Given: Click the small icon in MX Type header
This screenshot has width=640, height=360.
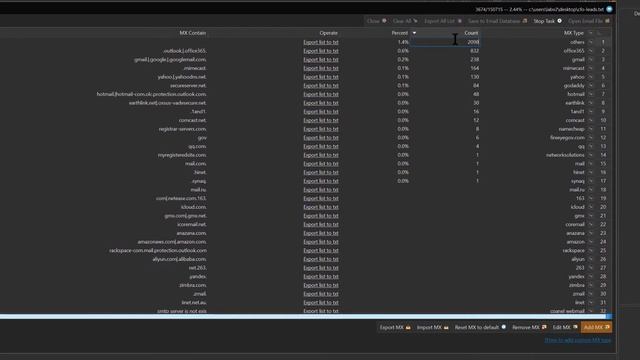Looking at the screenshot, I should pyautogui.click(x=590, y=33).
